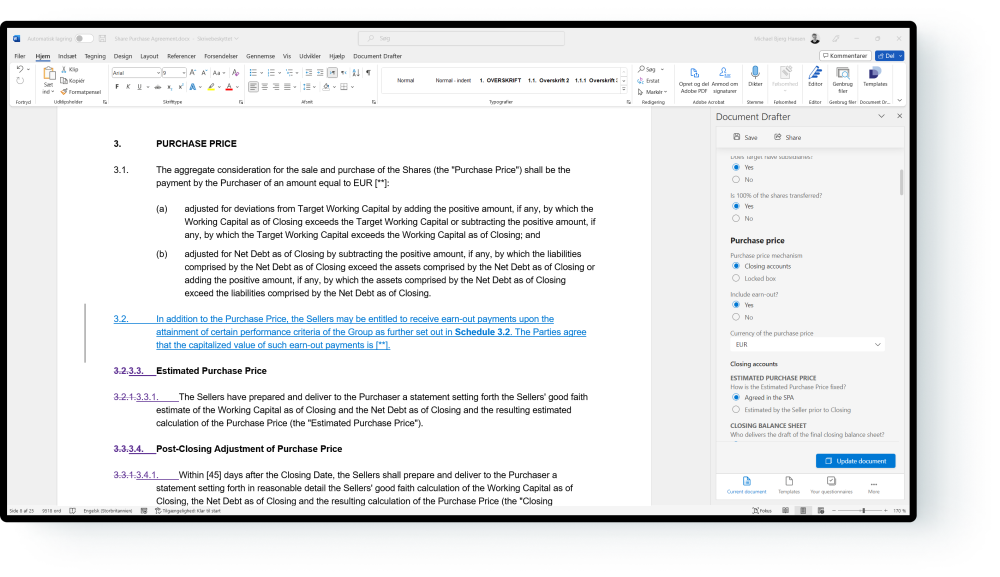
Task: Select No for Include earn-out
Action: pyautogui.click(x=736, y=318)
